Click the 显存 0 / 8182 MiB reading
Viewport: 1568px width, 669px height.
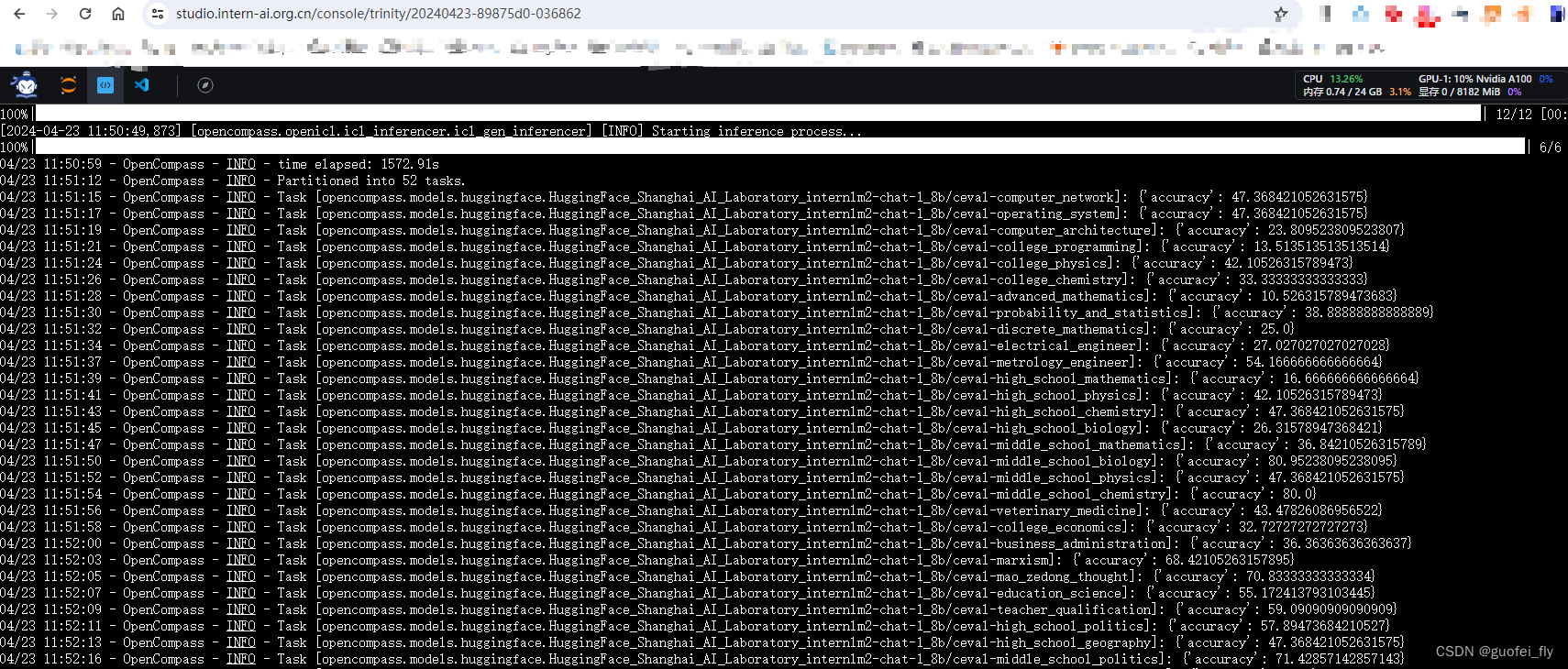pos(1460,92)
